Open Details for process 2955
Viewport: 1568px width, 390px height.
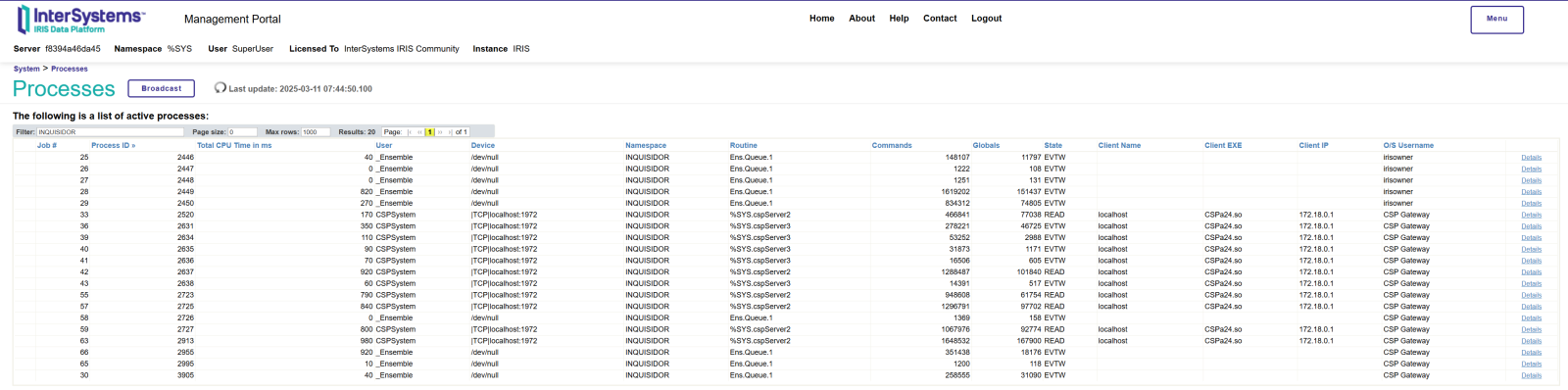1532,353
